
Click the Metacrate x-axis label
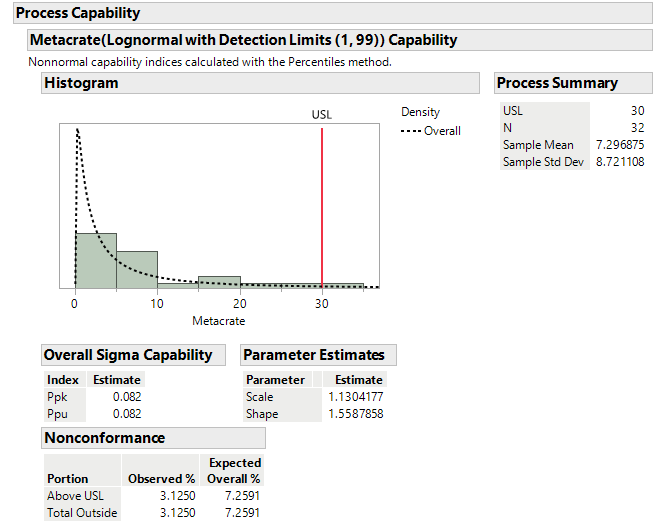pyautogui.click(x=218, y=321)
